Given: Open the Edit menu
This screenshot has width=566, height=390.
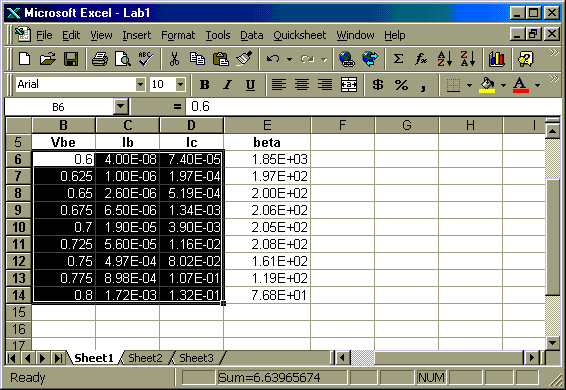Looking at the screenshot, I should tap(71, 35).
